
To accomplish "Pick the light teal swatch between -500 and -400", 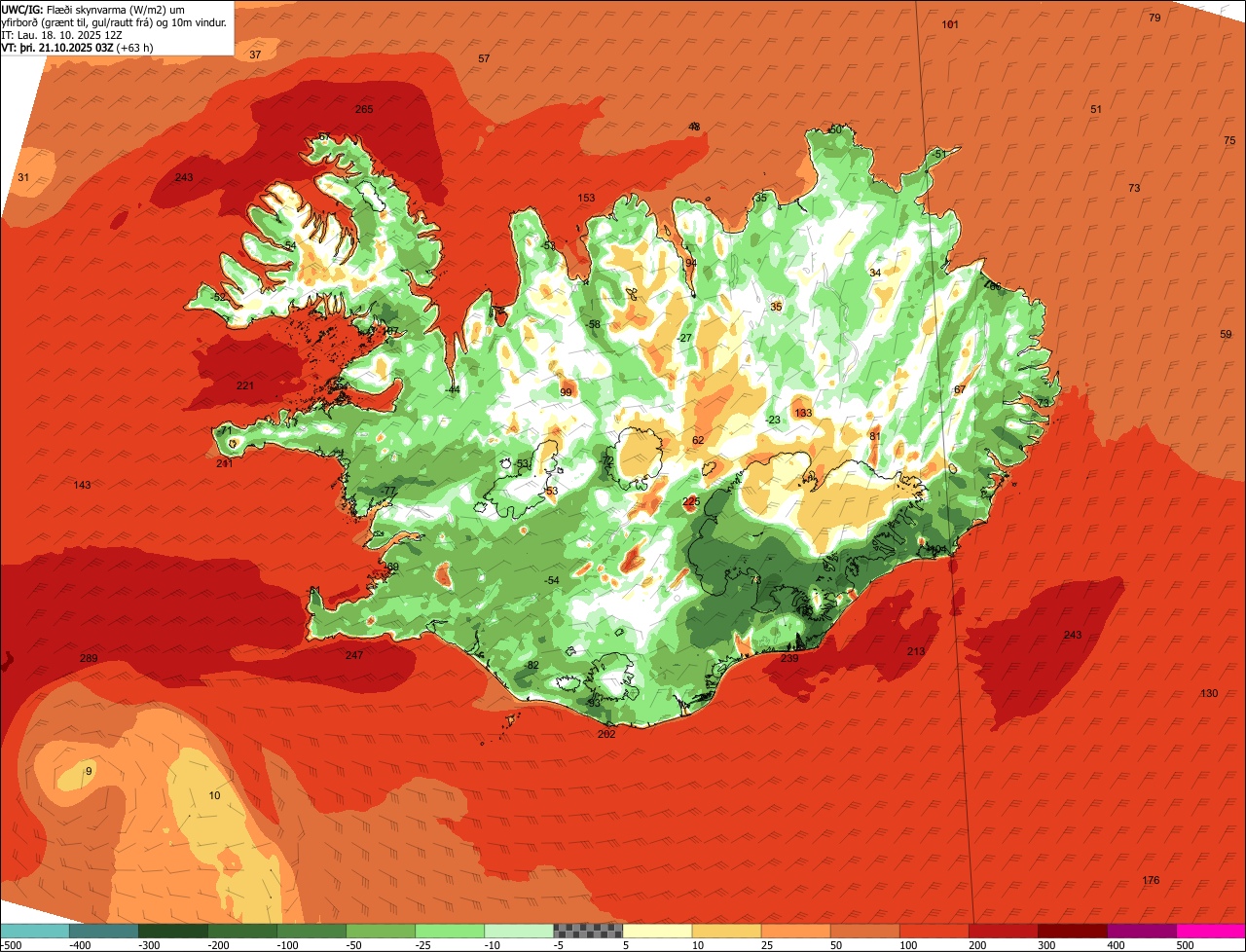I will point(36,931).
